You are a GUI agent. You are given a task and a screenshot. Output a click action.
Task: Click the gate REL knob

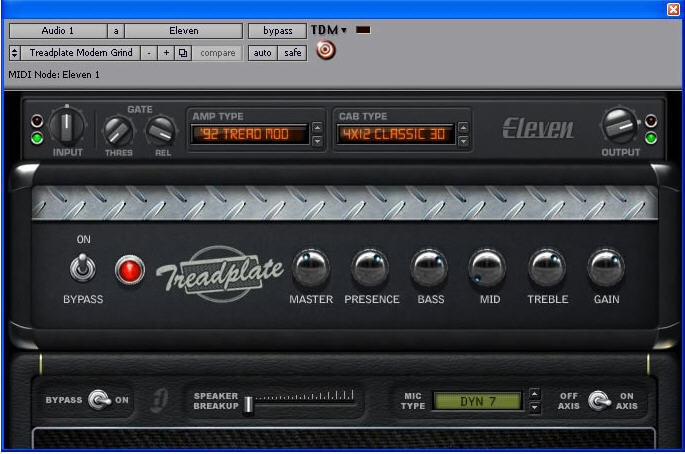pyautogui.click(x=161, y=132)
